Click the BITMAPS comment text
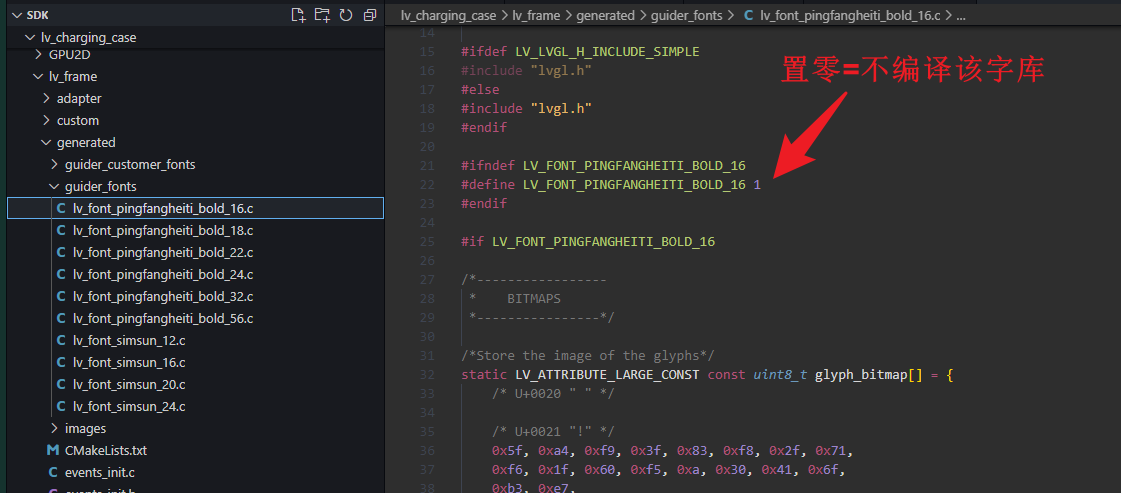The image size is (1121, 493). 534,299
